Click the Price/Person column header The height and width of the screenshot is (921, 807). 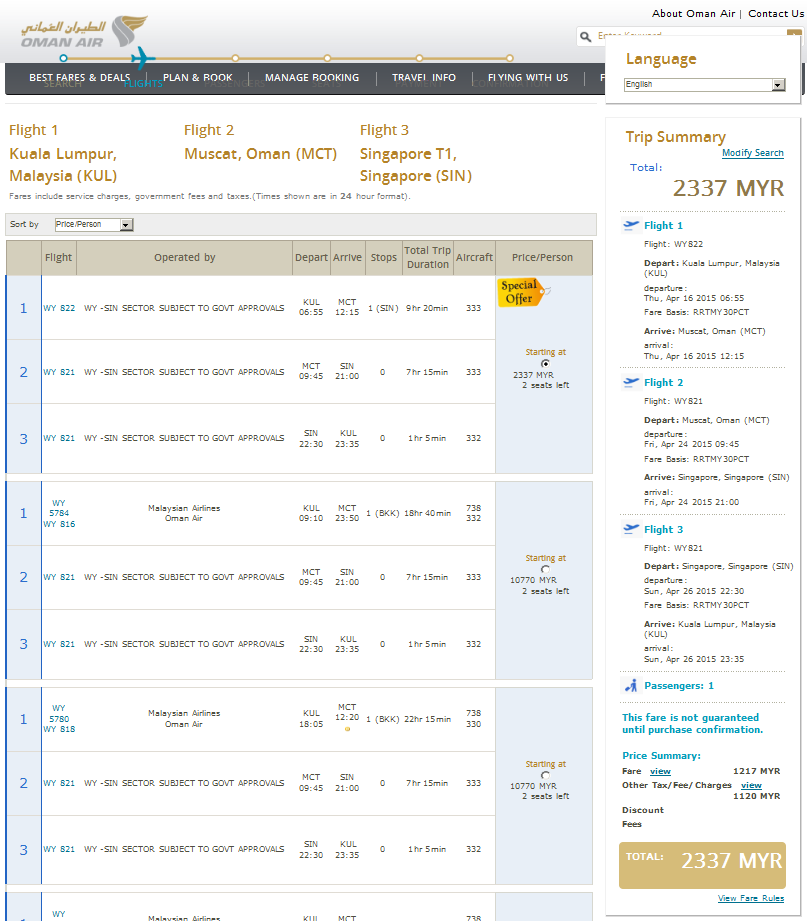[x=542, y=257]
